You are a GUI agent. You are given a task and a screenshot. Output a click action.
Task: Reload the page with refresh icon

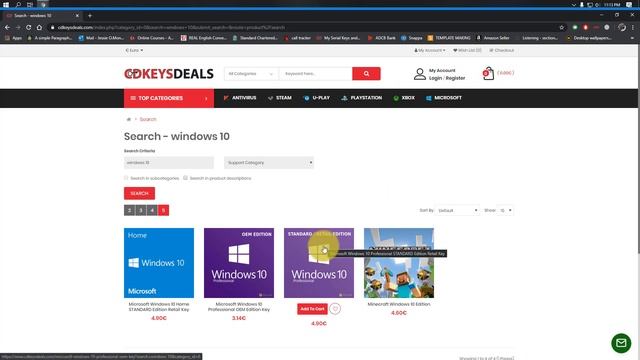coord(29,27)
